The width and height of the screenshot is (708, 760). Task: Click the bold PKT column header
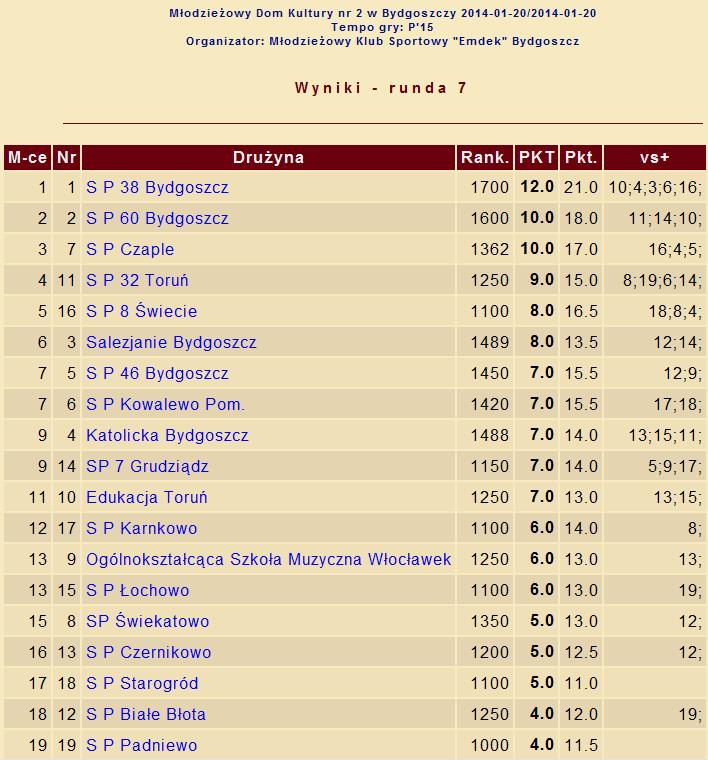536,158
